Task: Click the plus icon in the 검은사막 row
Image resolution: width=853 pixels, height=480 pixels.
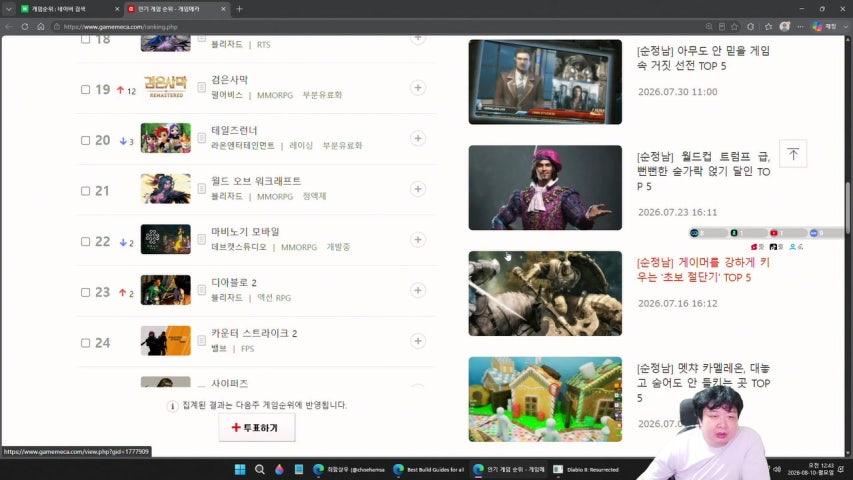Action: 418,88
